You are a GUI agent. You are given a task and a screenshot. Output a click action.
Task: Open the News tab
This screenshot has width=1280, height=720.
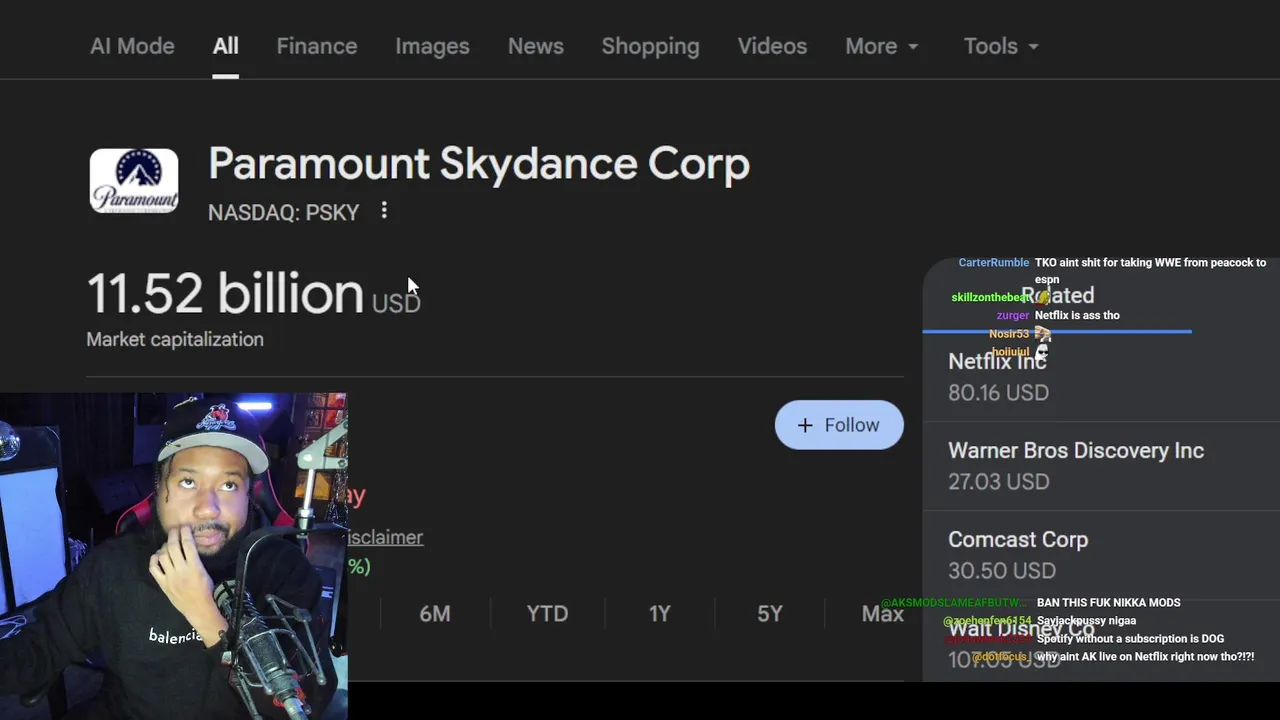536,46
